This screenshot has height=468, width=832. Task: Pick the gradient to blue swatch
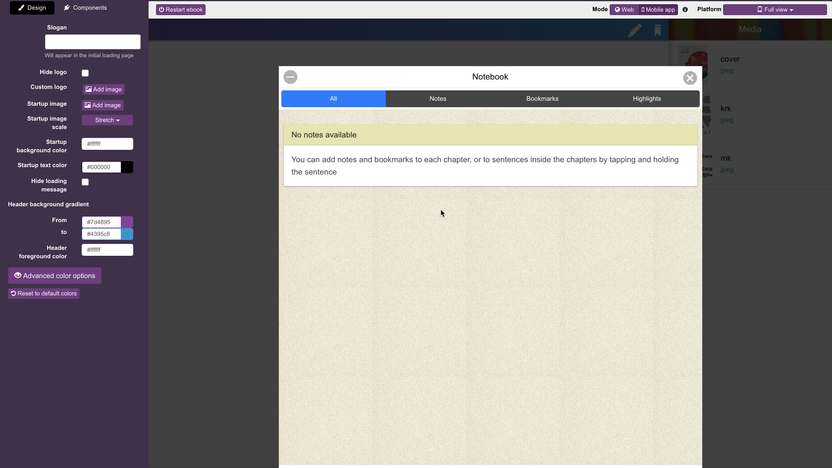coord(127,234)
